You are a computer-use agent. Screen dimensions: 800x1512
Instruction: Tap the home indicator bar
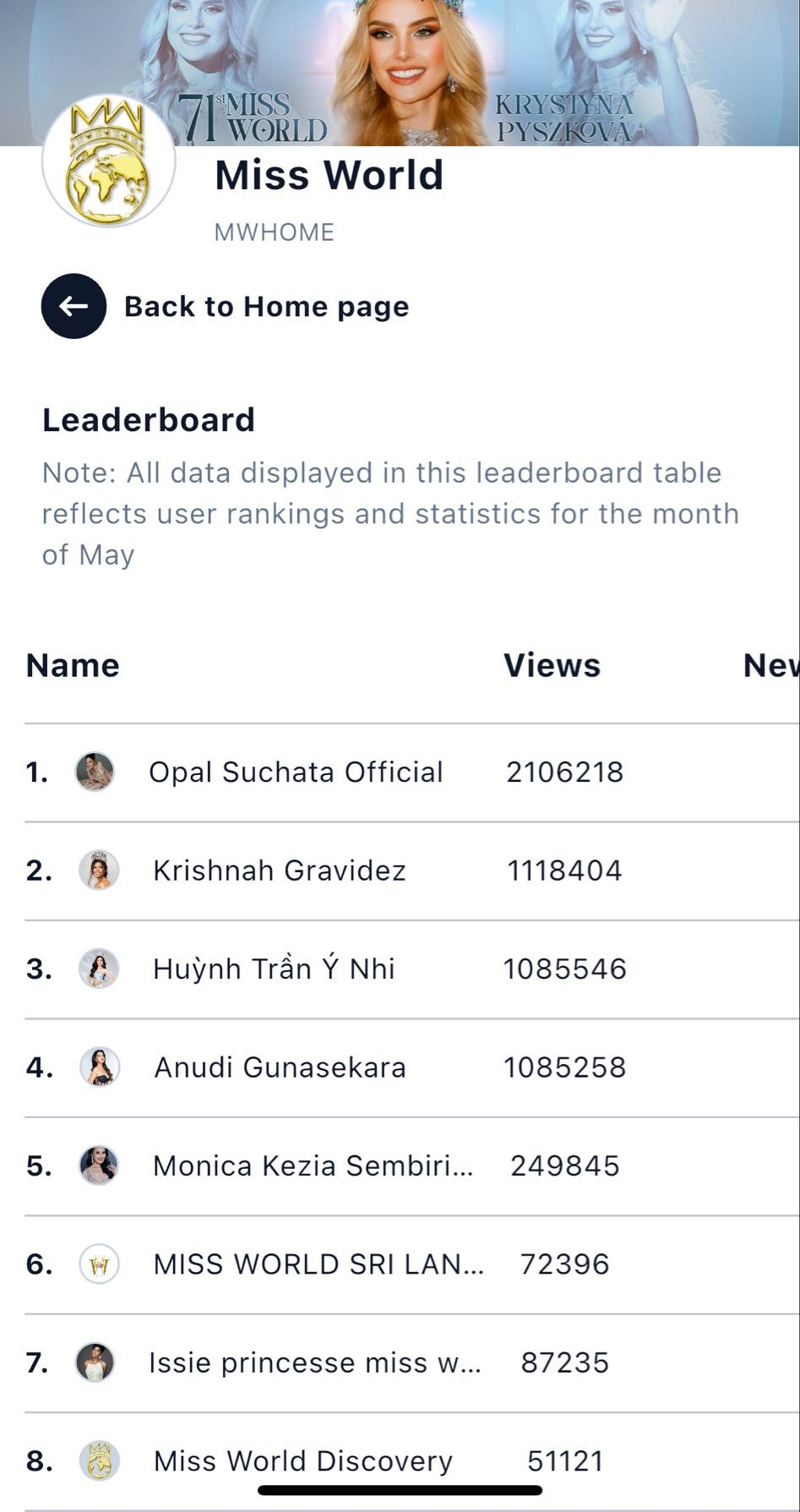[x=400, y=1490]
